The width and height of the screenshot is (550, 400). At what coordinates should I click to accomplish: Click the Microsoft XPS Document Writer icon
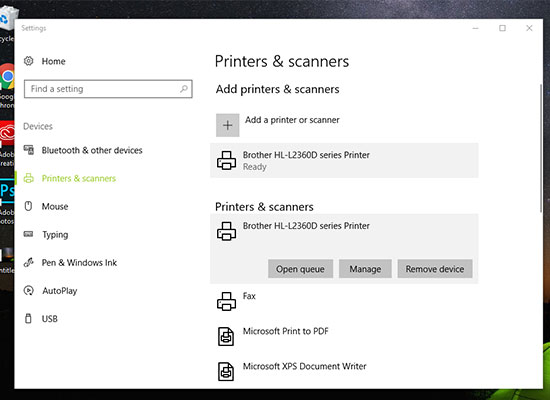pyautogui.click(x=226, y=371)
